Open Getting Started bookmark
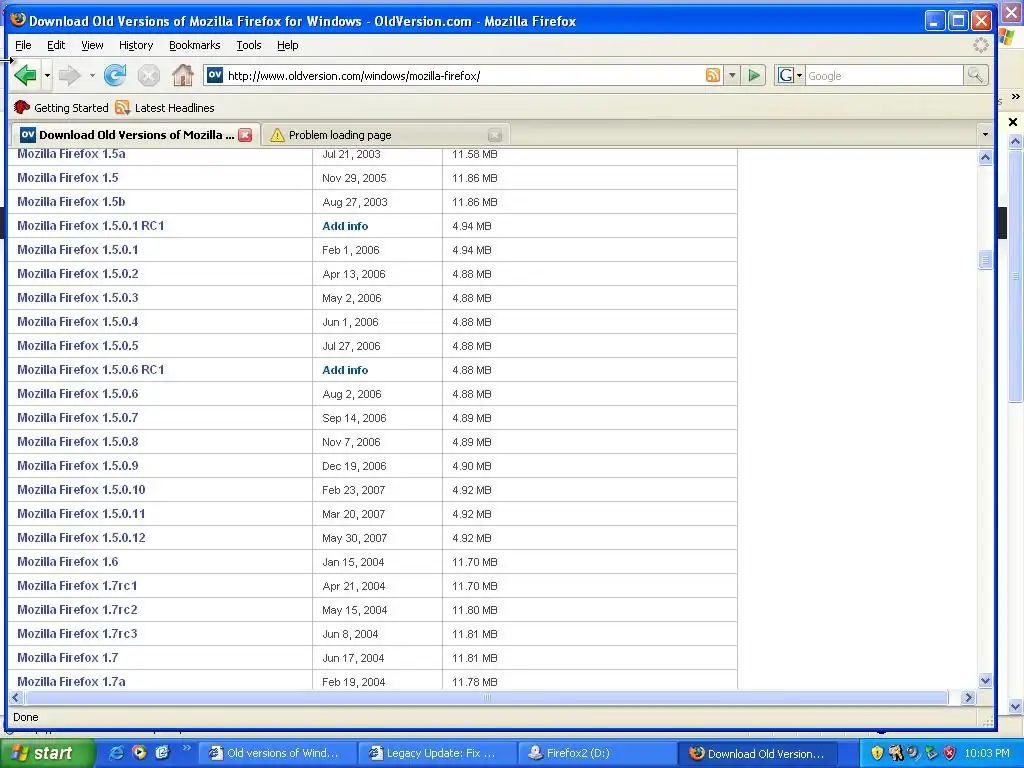 click(61, 108)
